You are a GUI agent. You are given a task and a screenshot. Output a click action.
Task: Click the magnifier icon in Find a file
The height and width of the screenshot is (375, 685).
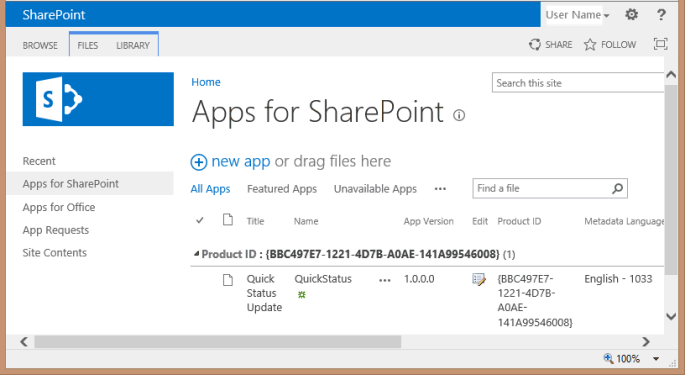pos(617,188)
